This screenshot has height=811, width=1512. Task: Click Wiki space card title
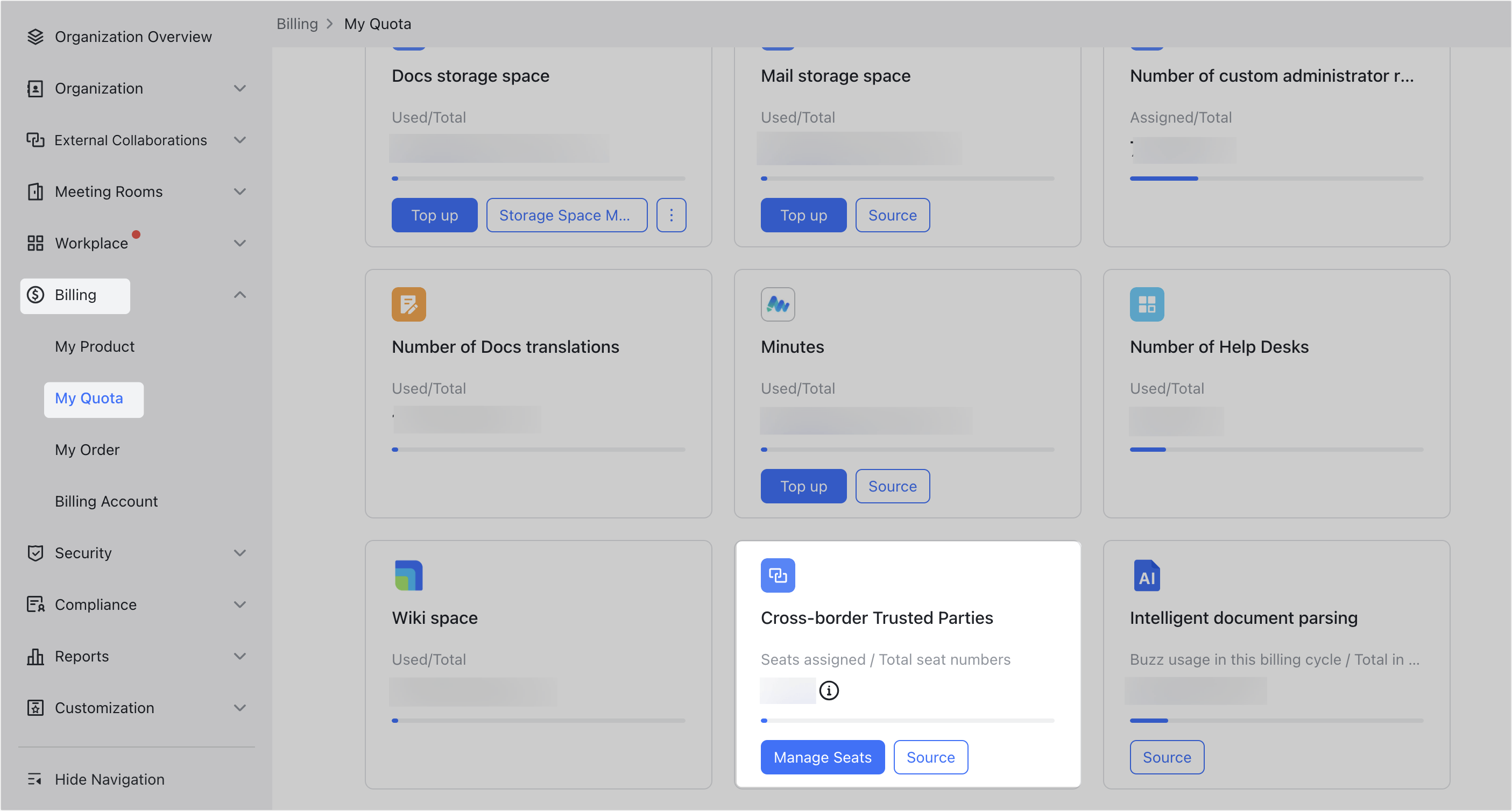click(434, 618)
